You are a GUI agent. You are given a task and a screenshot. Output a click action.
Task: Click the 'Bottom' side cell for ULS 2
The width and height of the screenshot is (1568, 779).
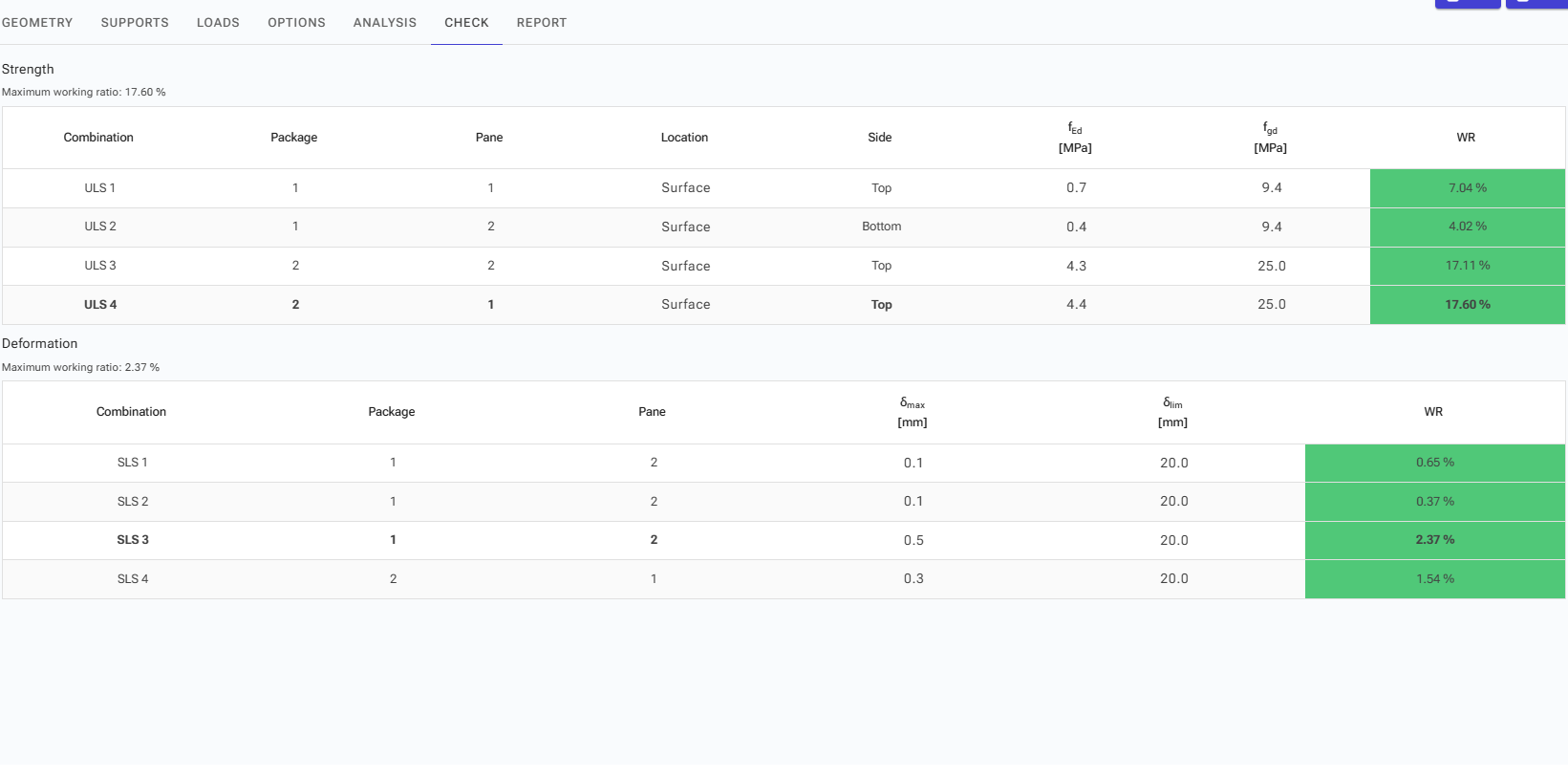(881, 227)
